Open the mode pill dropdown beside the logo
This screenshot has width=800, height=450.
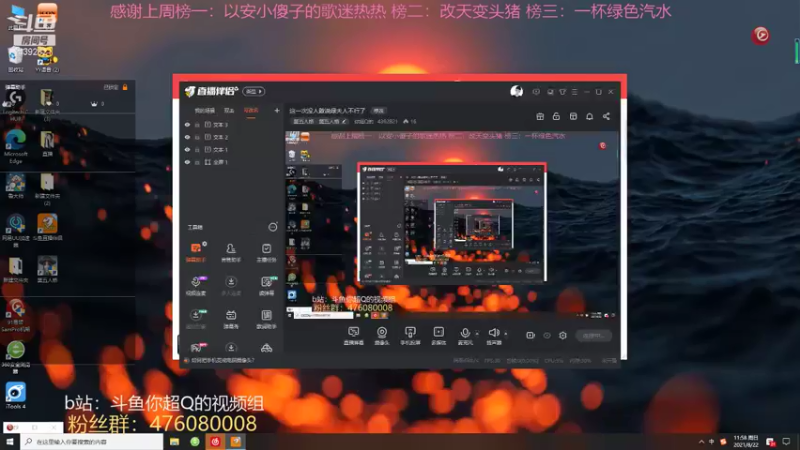click(254, 91)
